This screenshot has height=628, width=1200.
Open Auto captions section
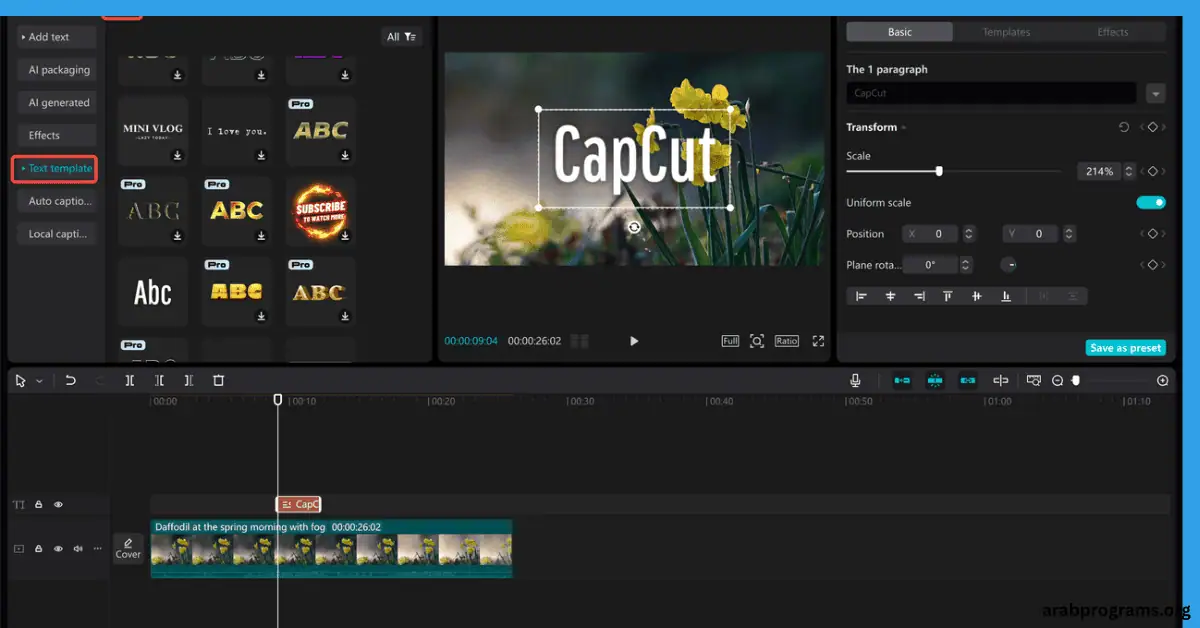click(57, 201)
